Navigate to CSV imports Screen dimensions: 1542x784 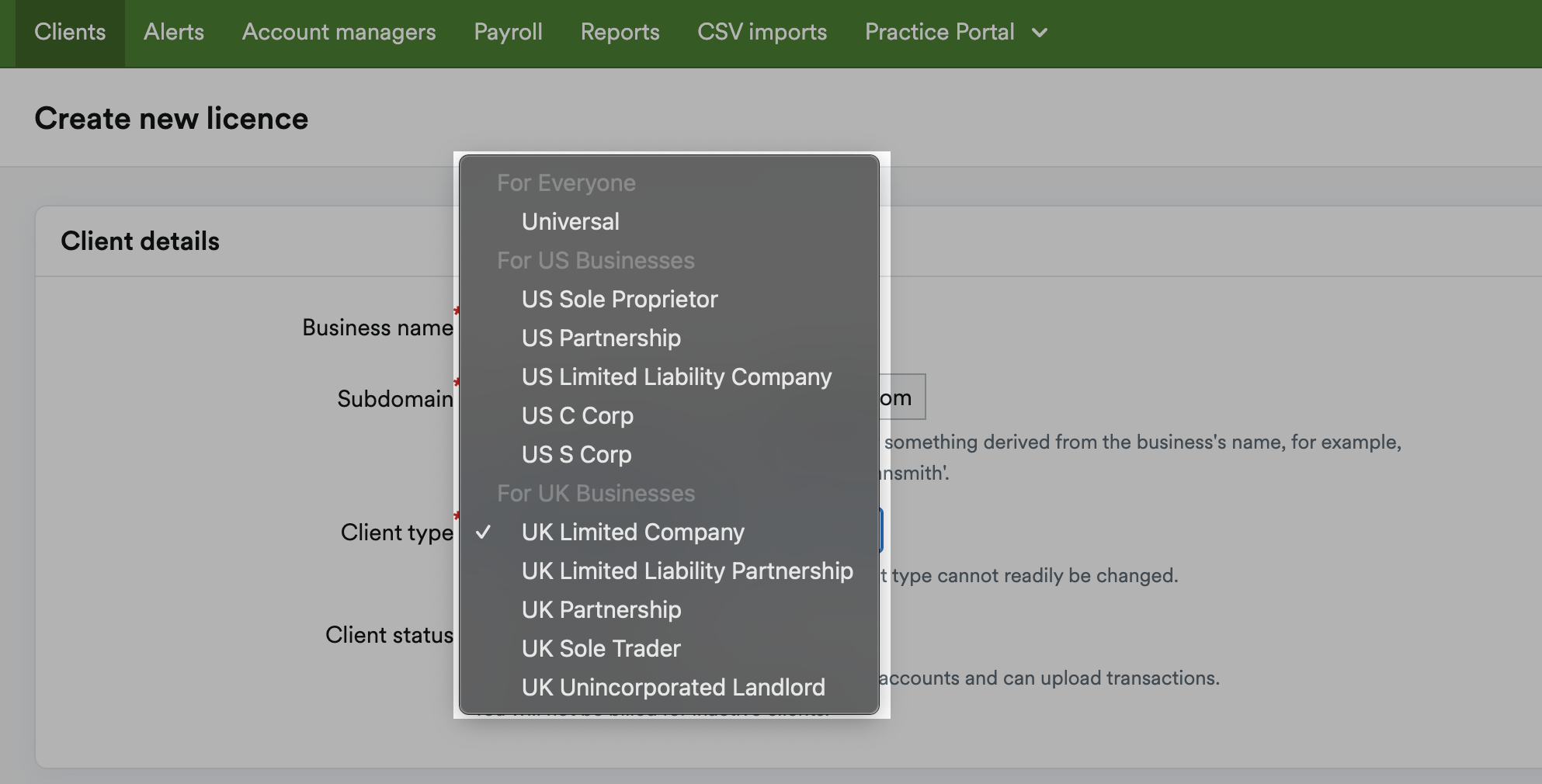[x=761, y=32]
